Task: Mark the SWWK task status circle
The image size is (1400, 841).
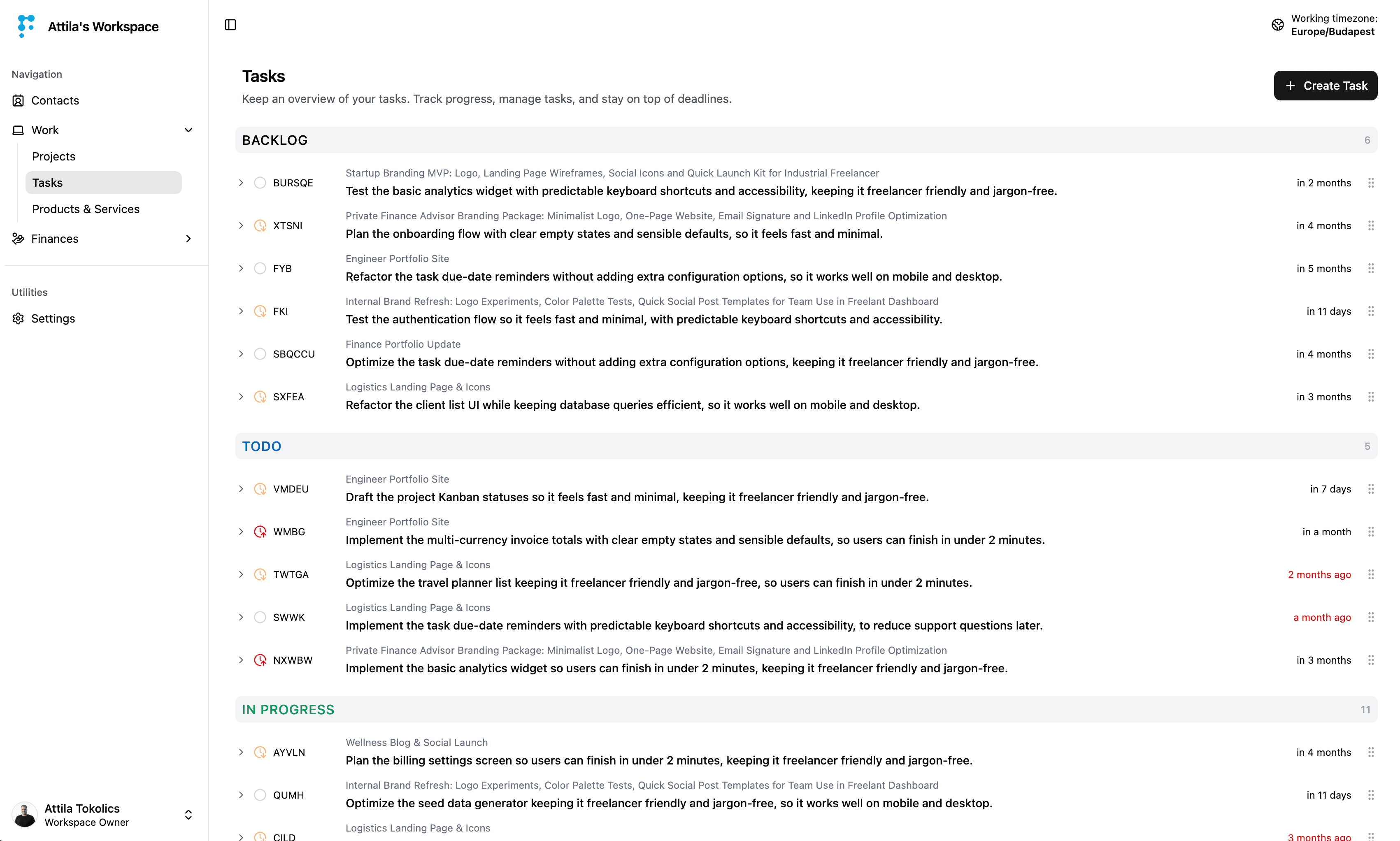Action: [260, 617]
